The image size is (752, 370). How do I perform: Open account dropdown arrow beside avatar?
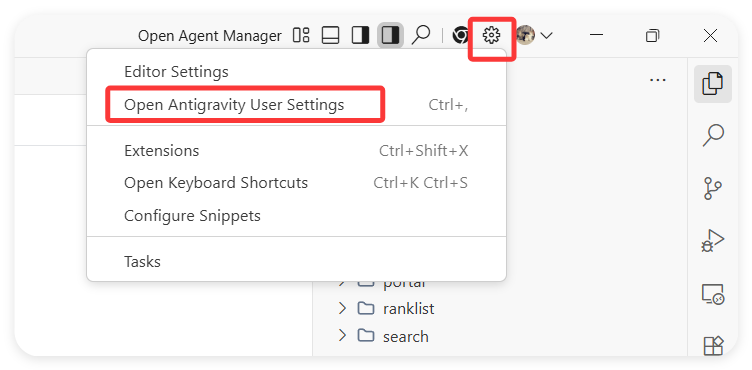(546, 35)
